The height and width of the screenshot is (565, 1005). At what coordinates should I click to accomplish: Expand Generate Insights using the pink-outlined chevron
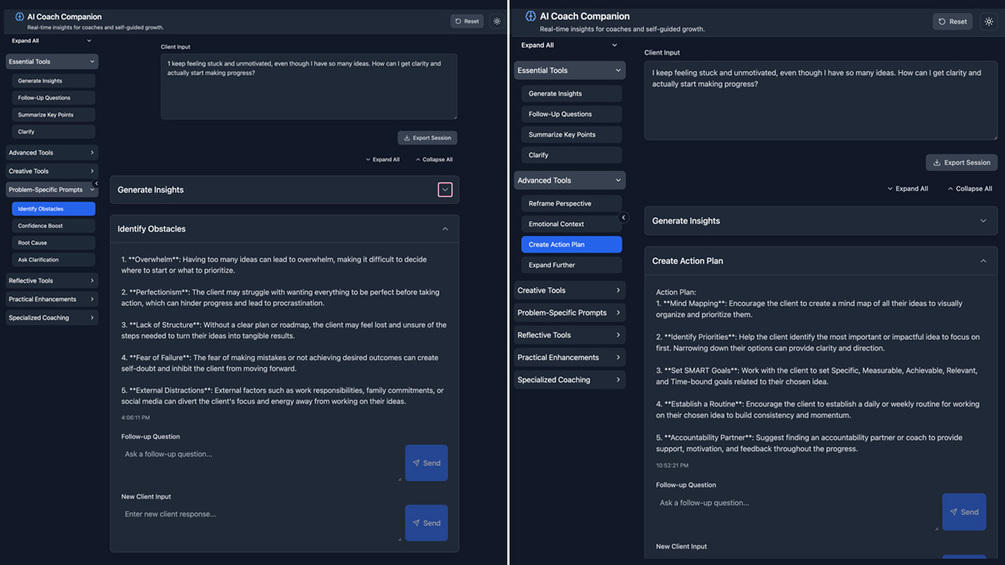tap(445, 190)
